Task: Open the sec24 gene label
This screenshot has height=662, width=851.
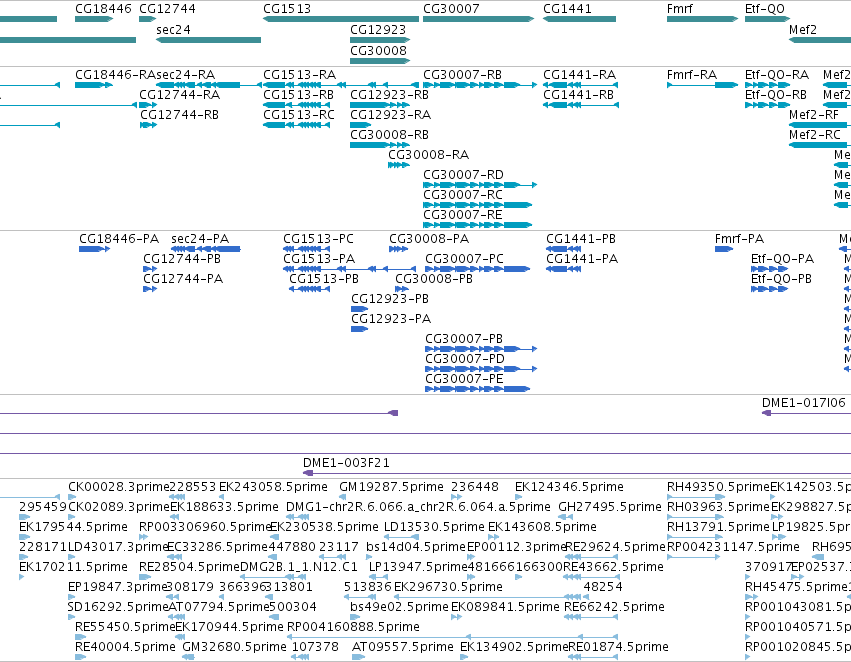Action: 173,30
